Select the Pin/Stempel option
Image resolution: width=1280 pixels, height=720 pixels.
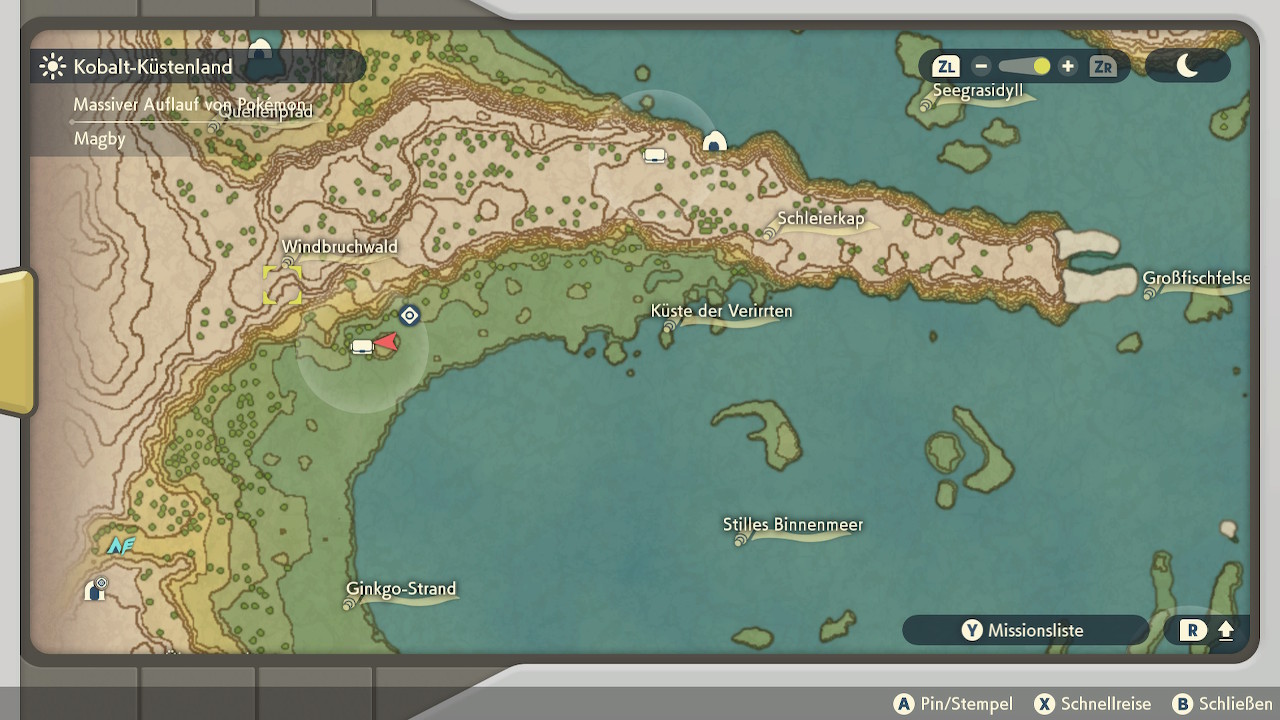[953, 704]
